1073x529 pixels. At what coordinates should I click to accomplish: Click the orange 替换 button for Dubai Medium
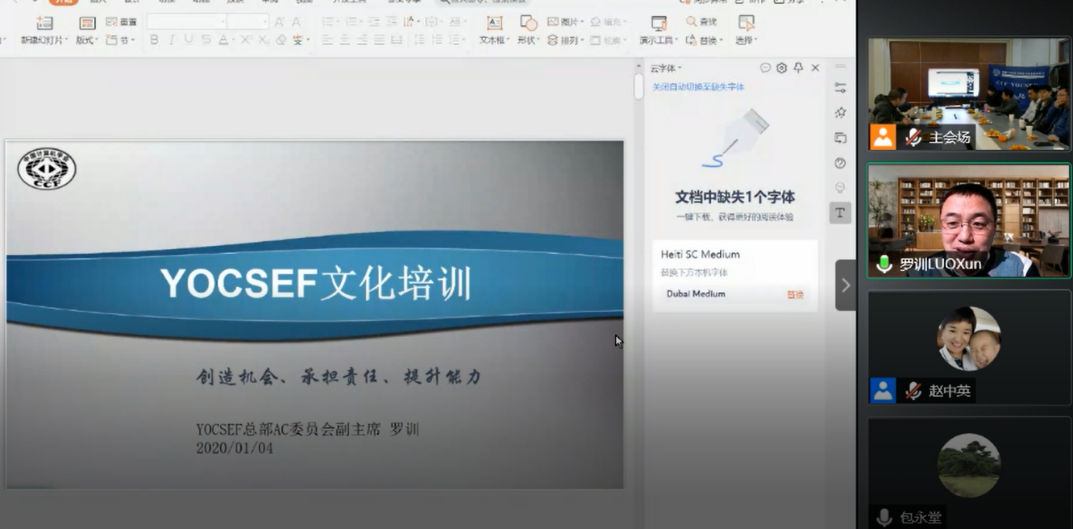coord(794,294)
